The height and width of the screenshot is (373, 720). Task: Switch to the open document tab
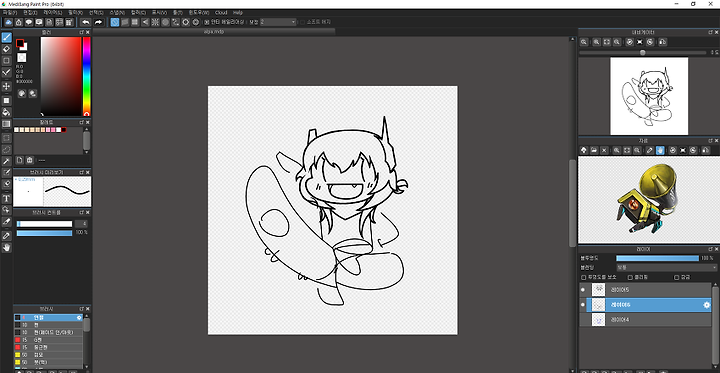[214, 32]
